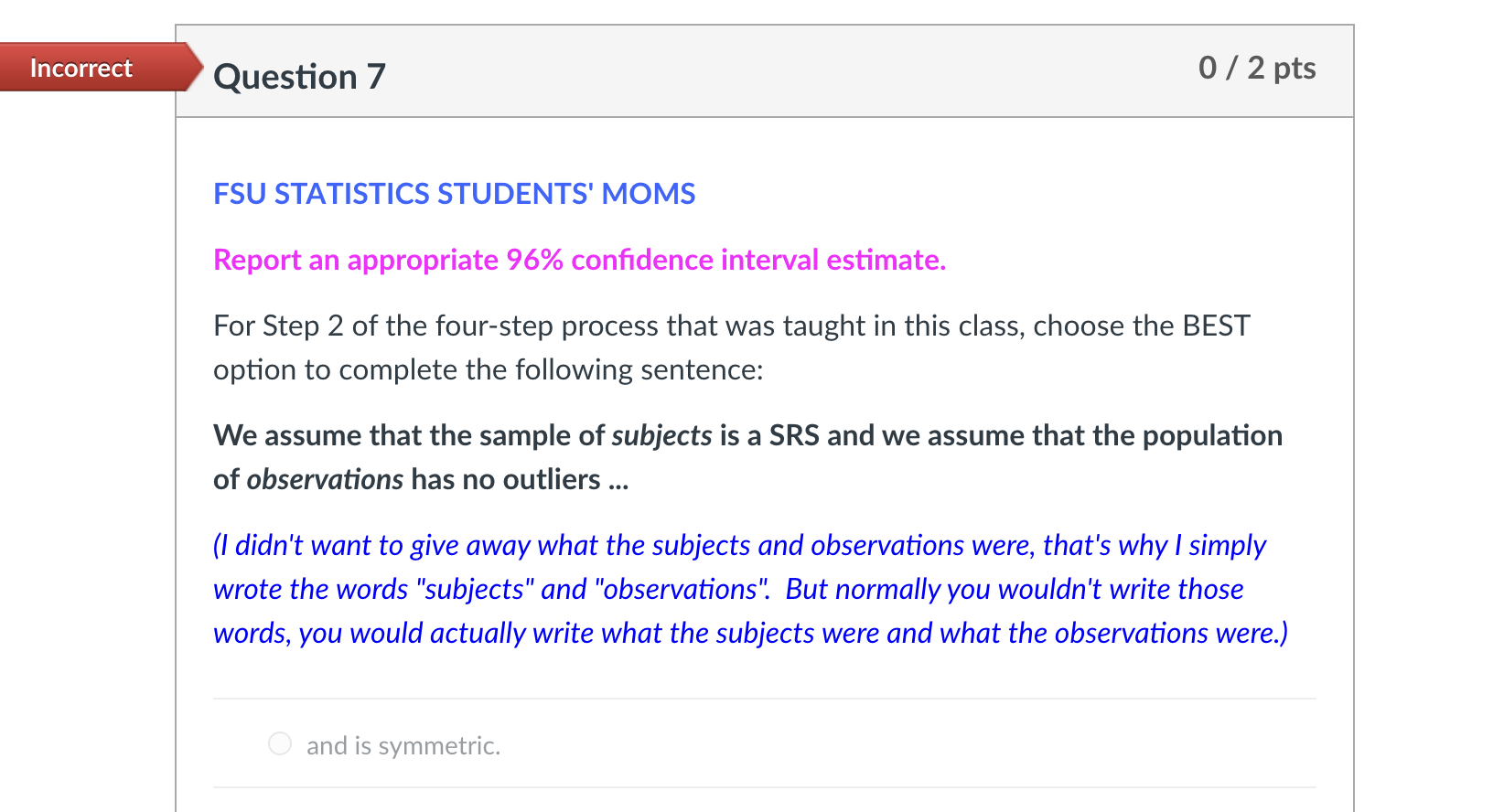Click the "0 / 2 pts" score display
Image resolution: width=1504 pixels, height=812 pixels.
click(1257, 67)
